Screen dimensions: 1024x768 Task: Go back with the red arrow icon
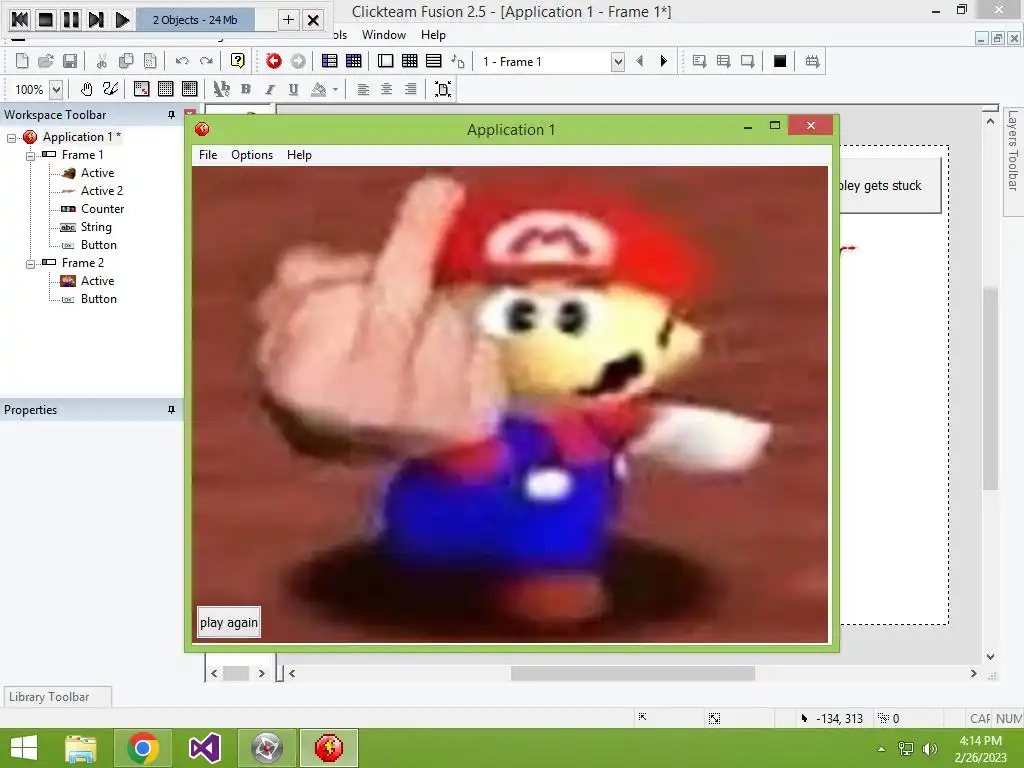pos(274,61)
